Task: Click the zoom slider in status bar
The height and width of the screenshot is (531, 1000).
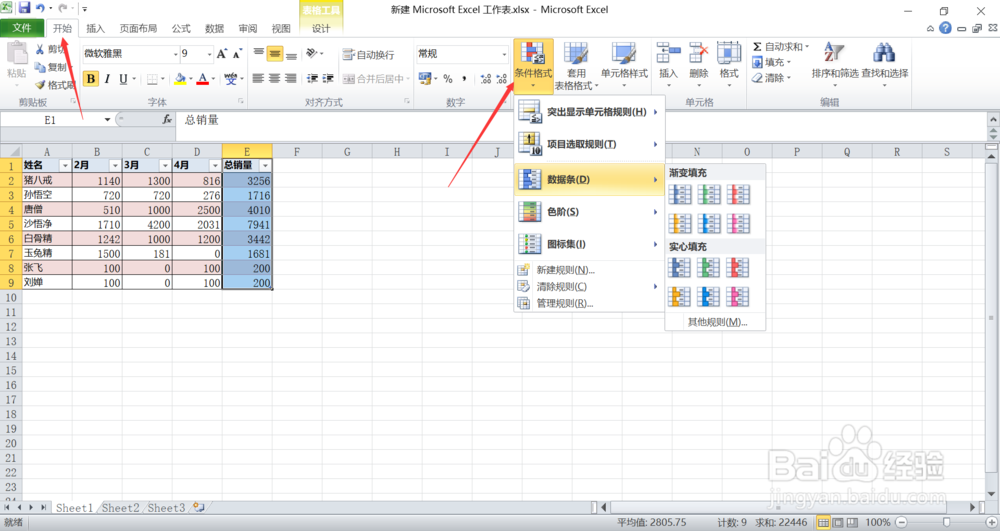Action: point(946,523)
